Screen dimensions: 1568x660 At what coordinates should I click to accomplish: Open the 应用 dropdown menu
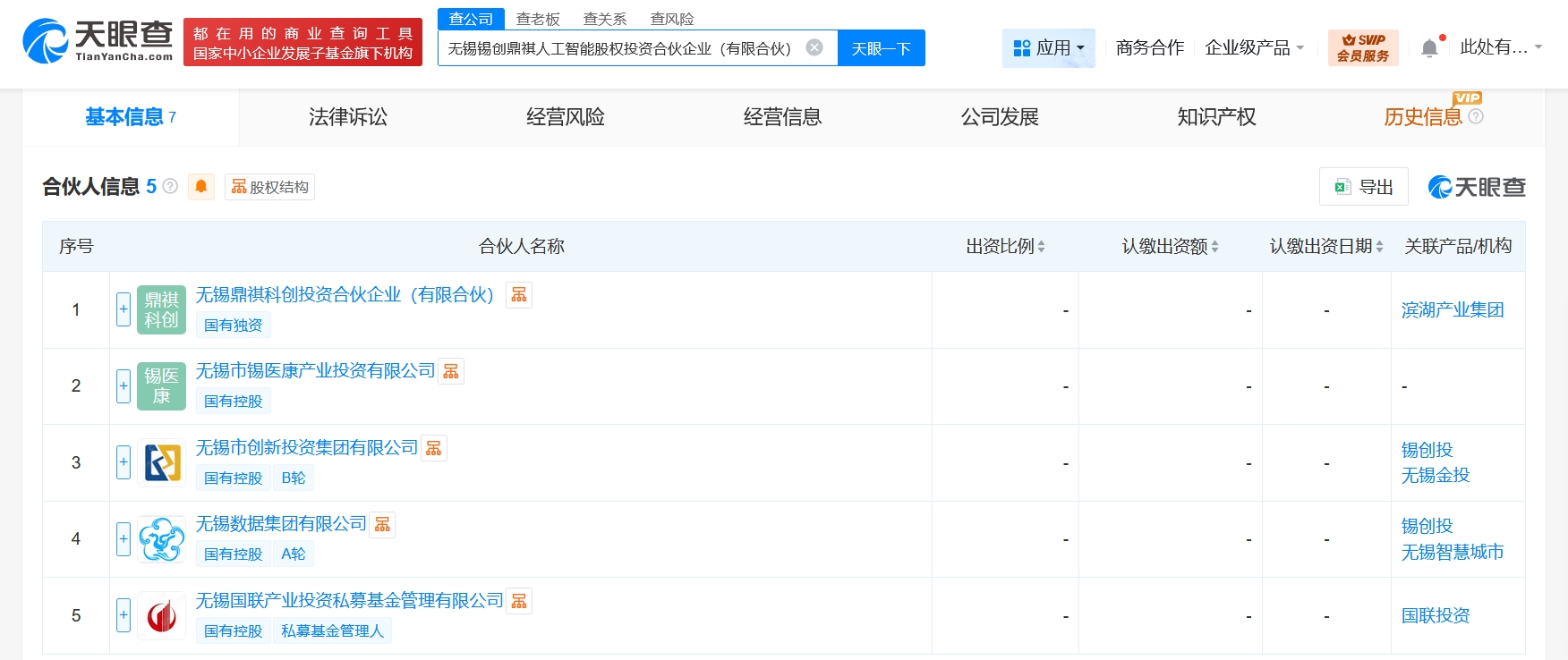click(1048, 47)
